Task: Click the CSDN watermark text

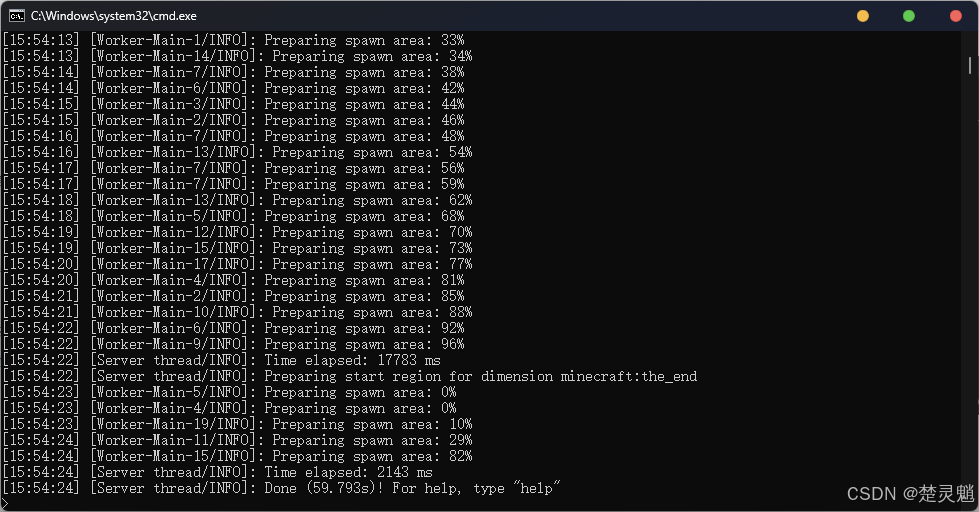Action: click(x=910, y=493)
